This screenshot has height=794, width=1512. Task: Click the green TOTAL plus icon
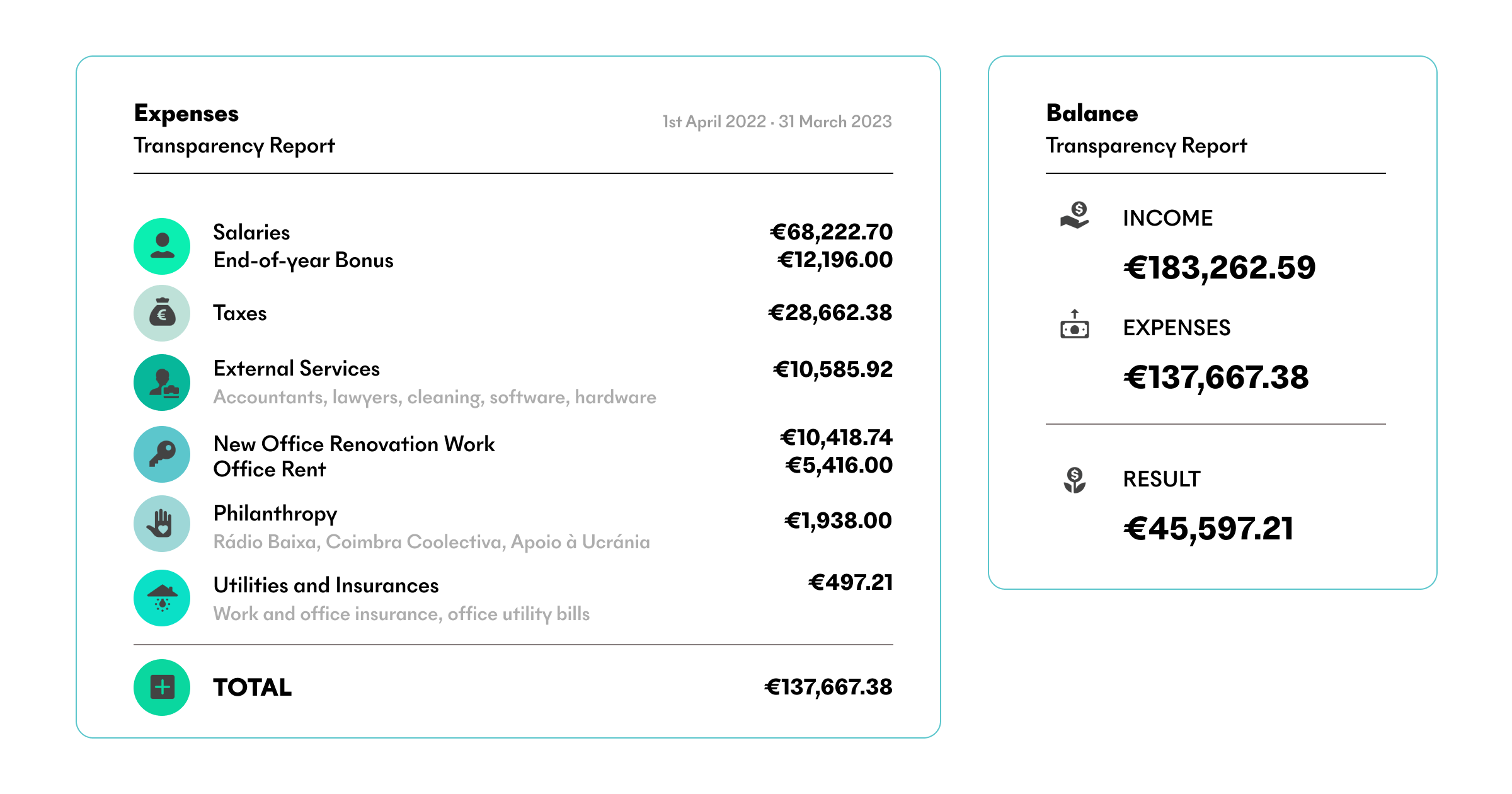click(x=162, y=688)
